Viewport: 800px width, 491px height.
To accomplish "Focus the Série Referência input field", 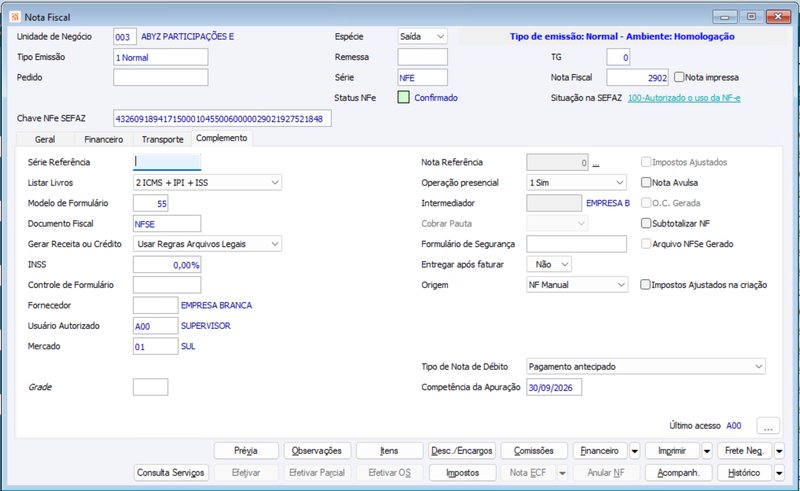I will pos(167,162).
